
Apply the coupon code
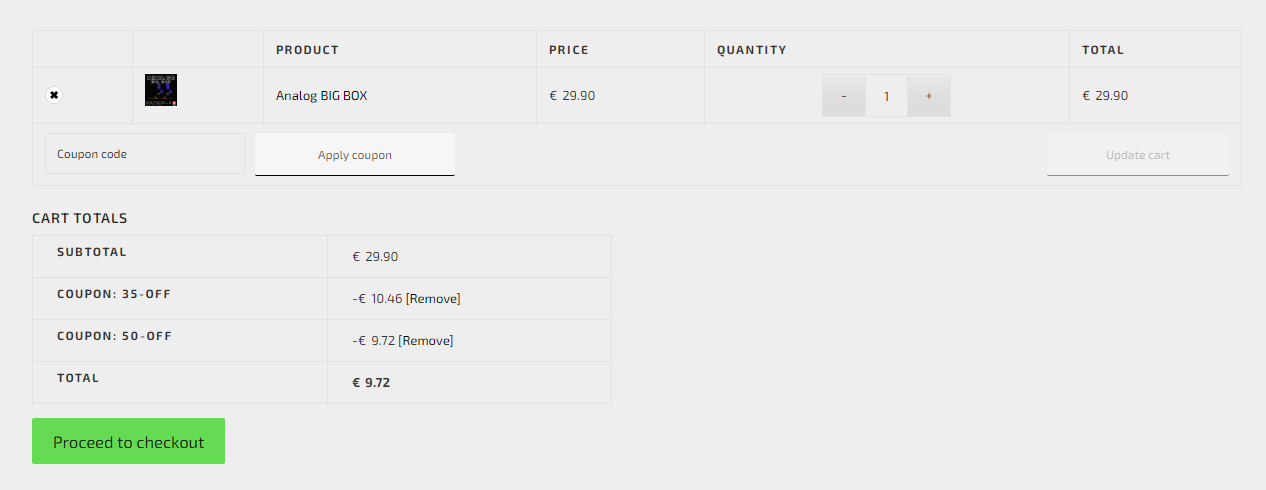tap(355, 155)
